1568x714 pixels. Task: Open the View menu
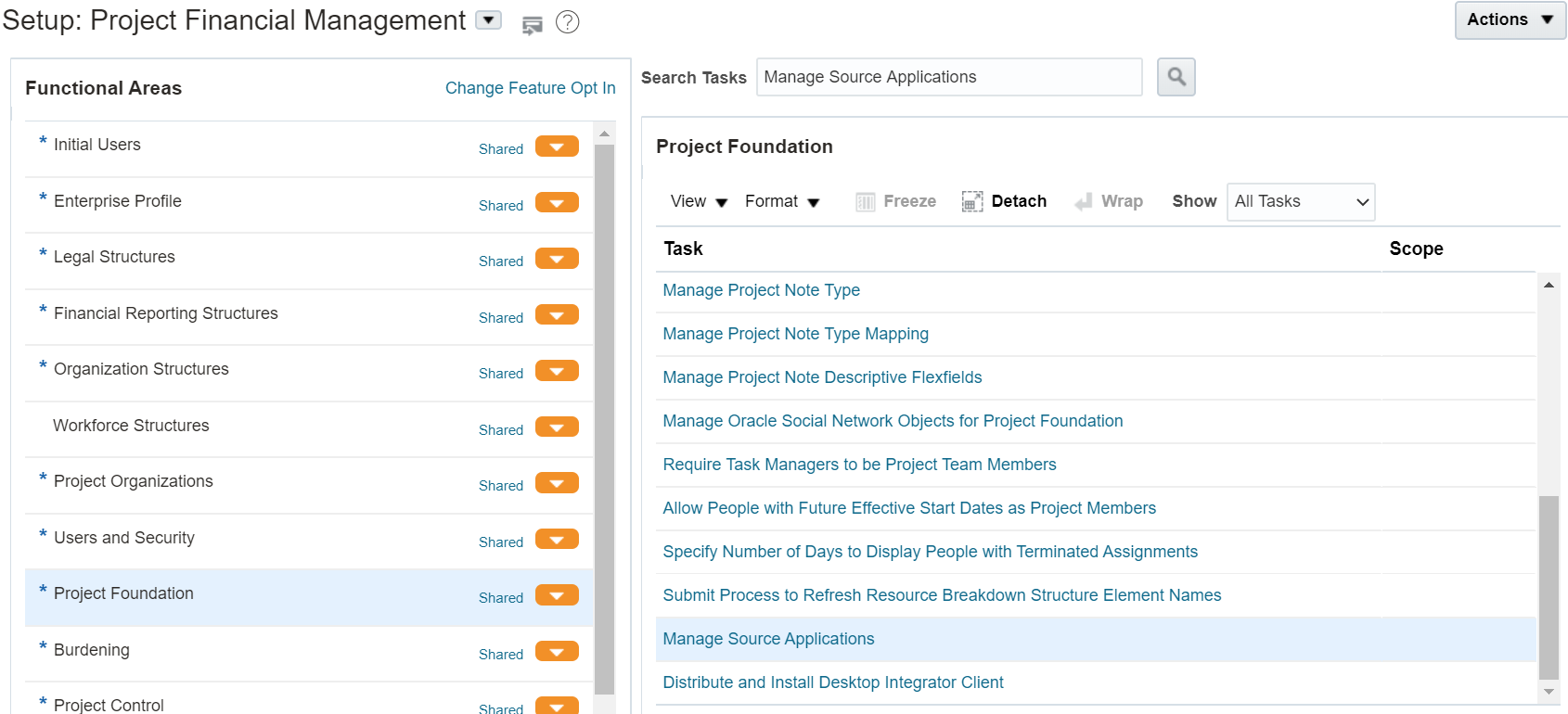699,201
